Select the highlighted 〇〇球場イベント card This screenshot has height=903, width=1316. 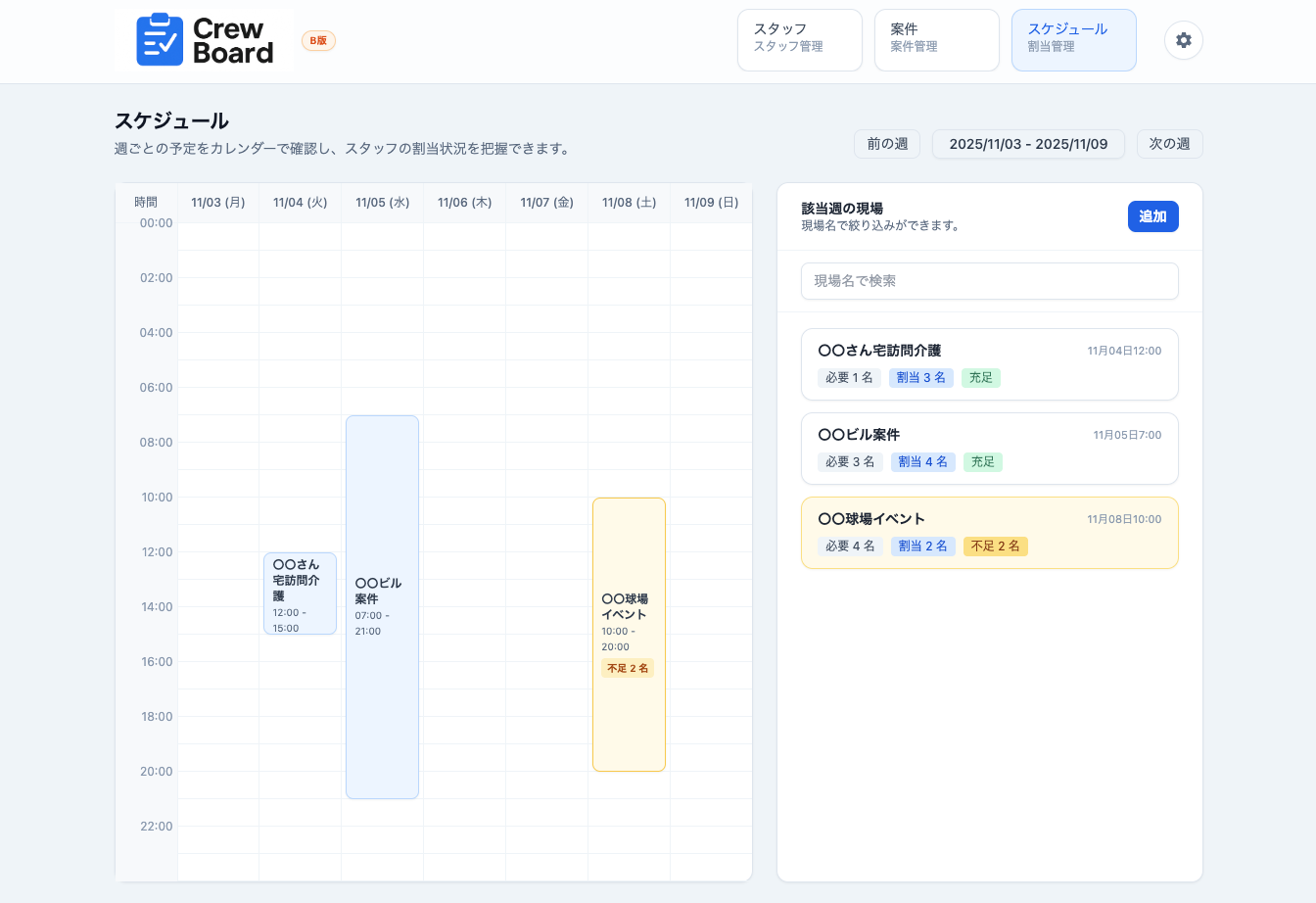pos(990,532)
